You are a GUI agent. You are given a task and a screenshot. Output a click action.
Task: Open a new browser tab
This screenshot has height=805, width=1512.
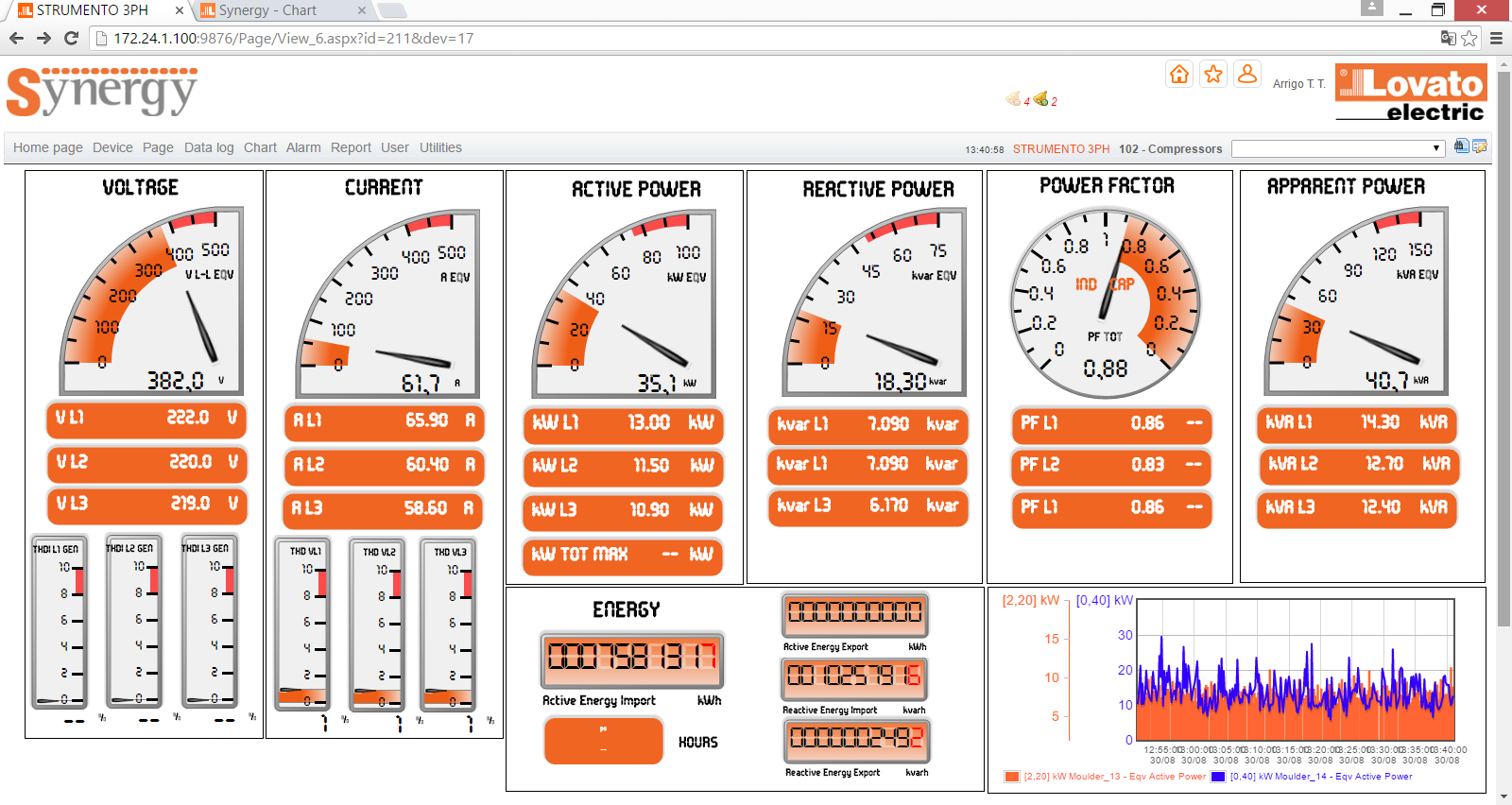[392, 10]
